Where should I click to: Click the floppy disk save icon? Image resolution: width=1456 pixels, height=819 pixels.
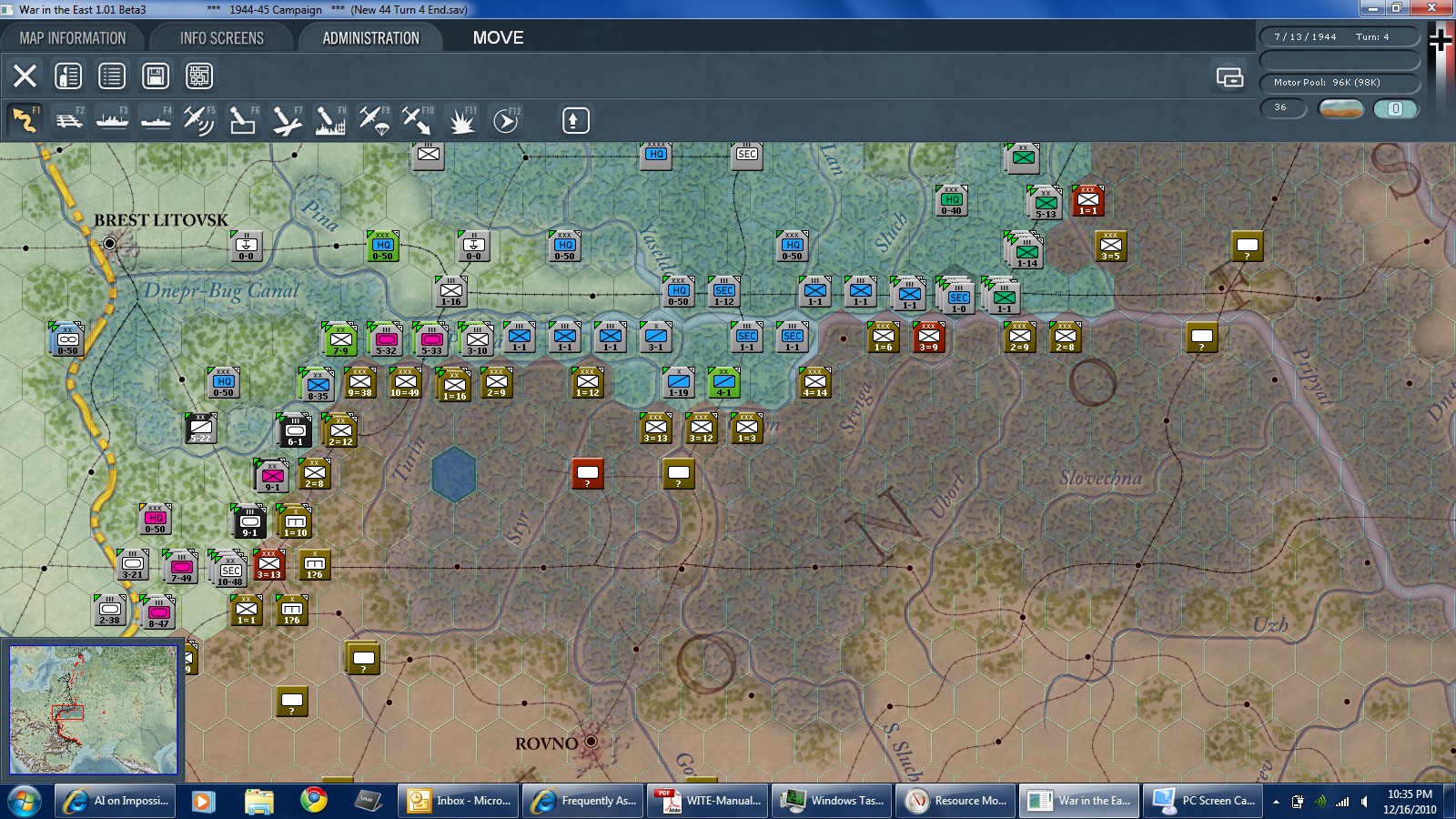(x=156, y=76)
